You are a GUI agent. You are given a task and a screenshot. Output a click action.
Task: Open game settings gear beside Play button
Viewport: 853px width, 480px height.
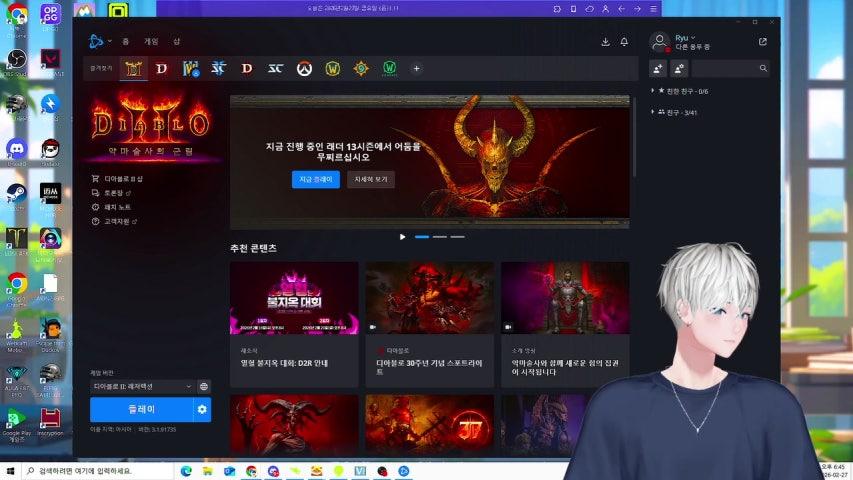click(x=202, y=410)
